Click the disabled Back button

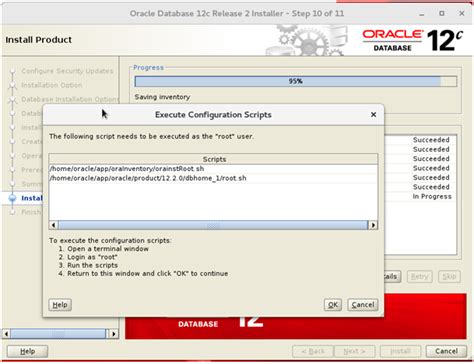pos(313,351)
